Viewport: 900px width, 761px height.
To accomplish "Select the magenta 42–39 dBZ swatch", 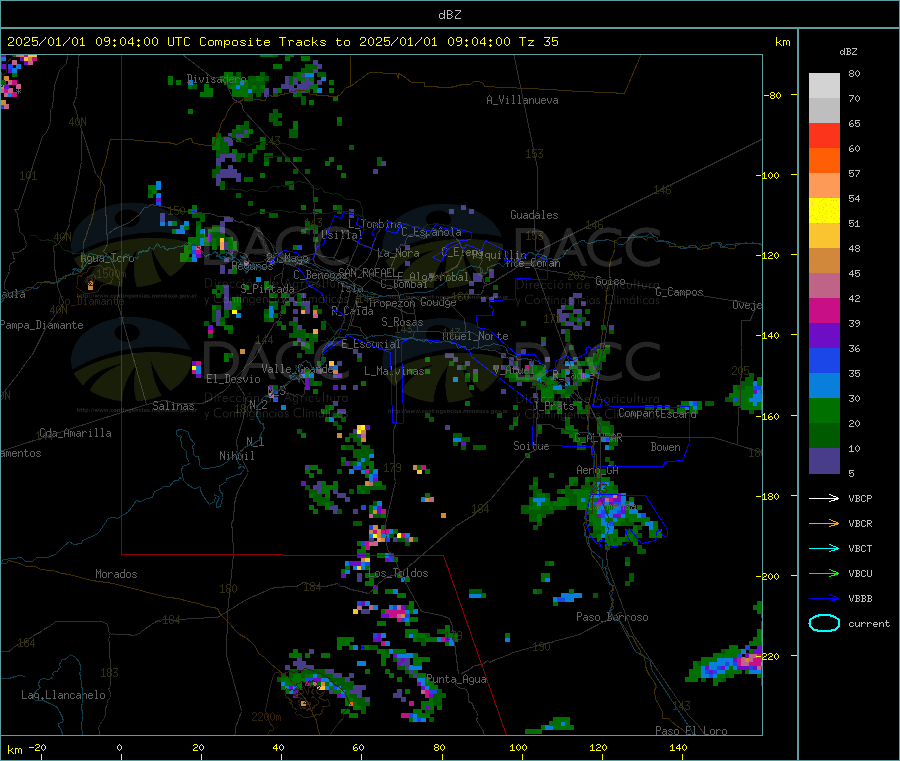I will (824, 311).
